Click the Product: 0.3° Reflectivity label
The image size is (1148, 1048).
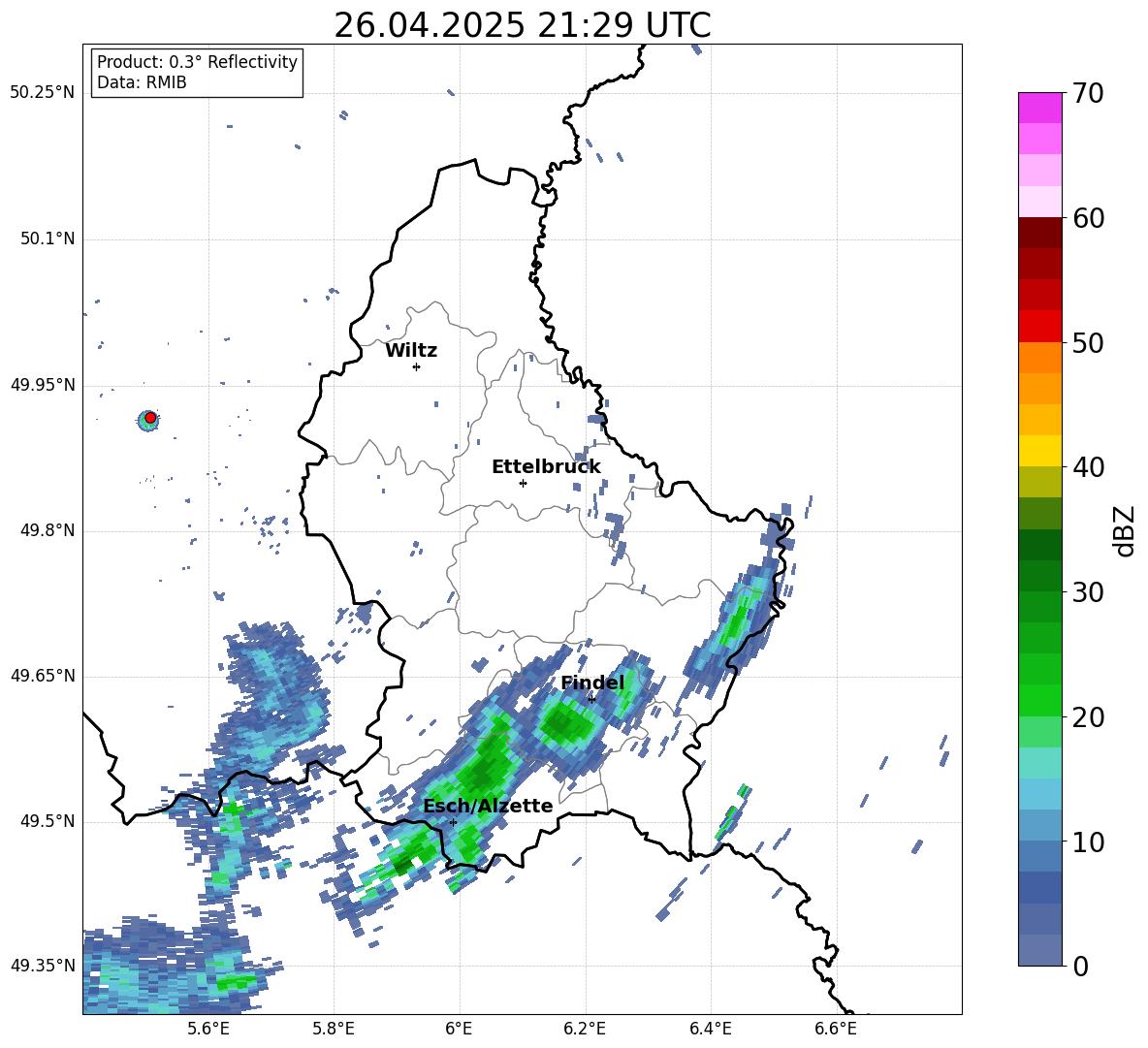(x=197, y=61)
